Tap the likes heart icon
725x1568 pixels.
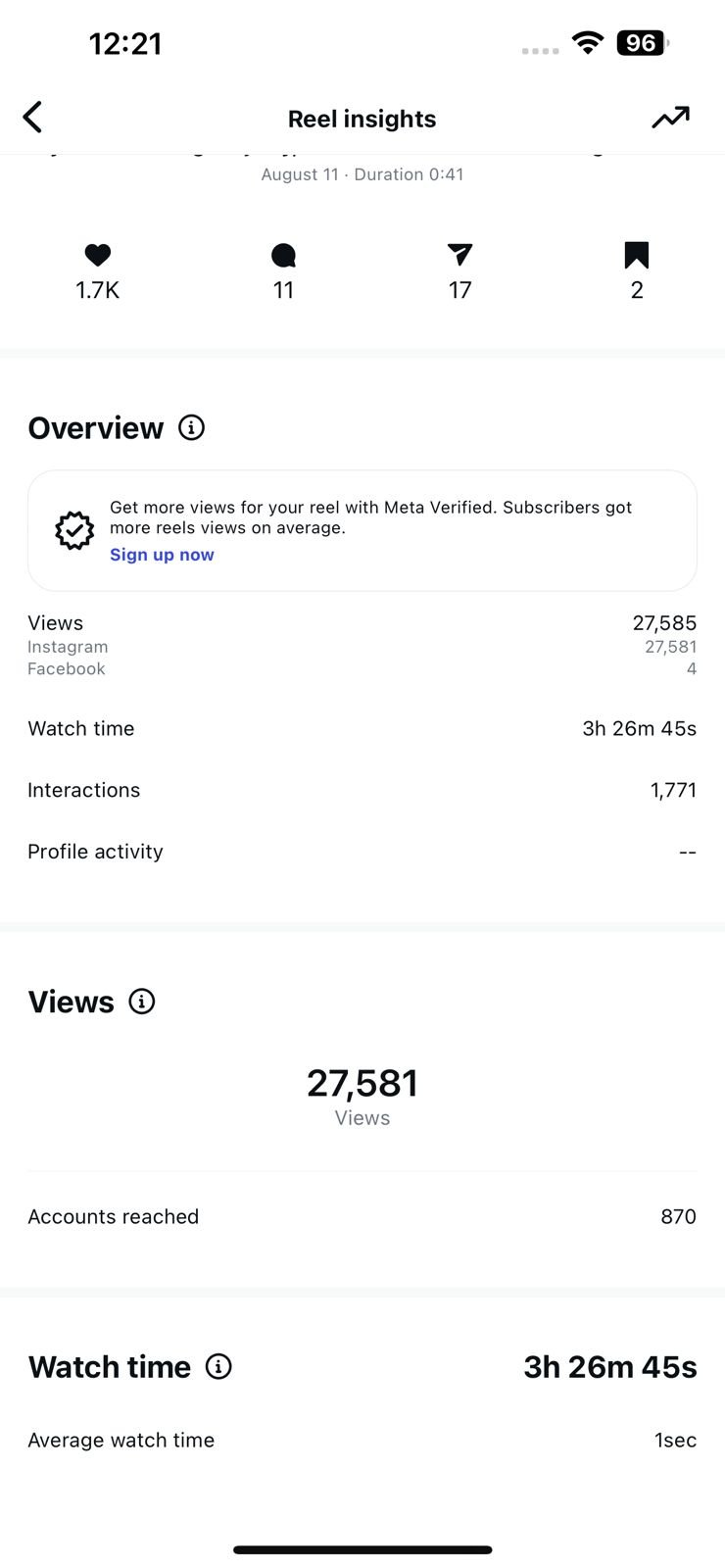97,256
